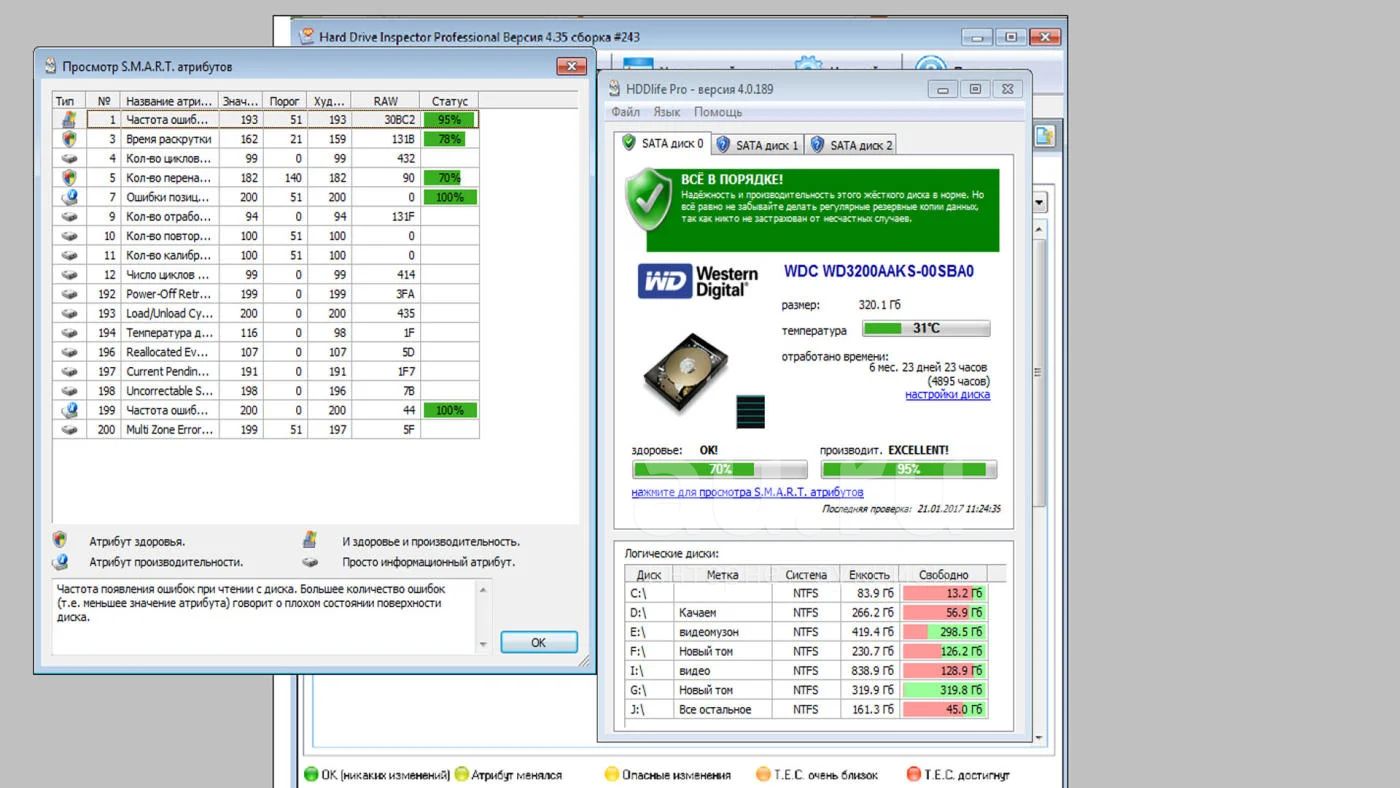Select the C:\ logical disk row
Screen dimensions: 1400x788
(x=806, y=593)
